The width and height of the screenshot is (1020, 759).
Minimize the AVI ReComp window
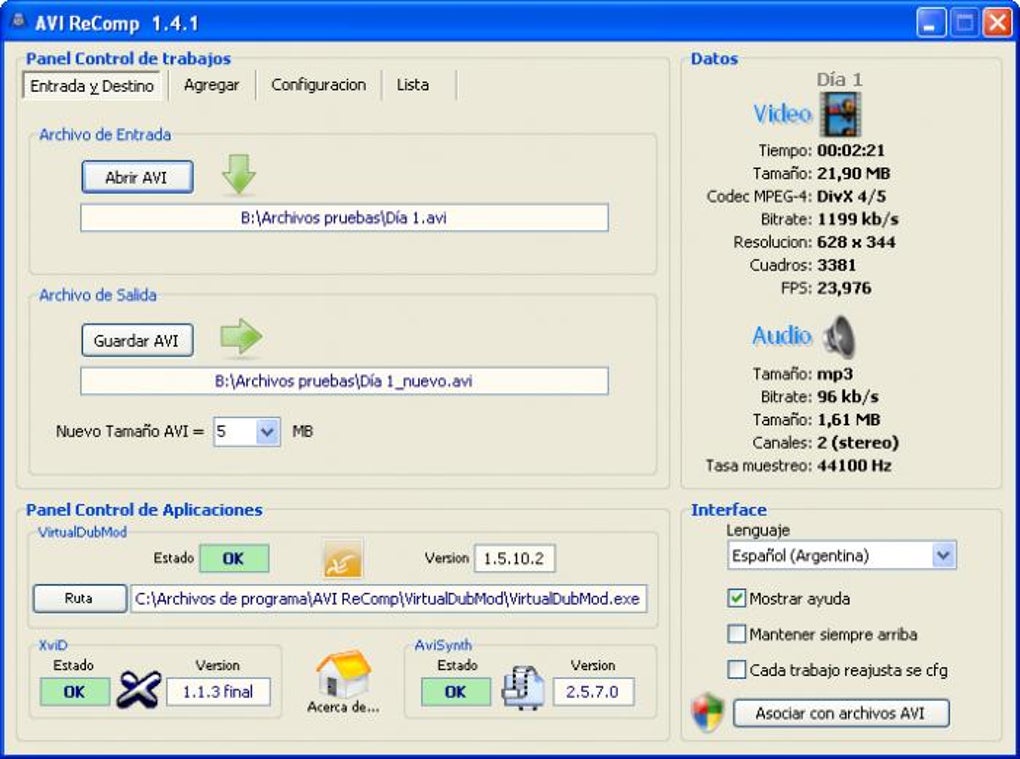coord(931,23)
